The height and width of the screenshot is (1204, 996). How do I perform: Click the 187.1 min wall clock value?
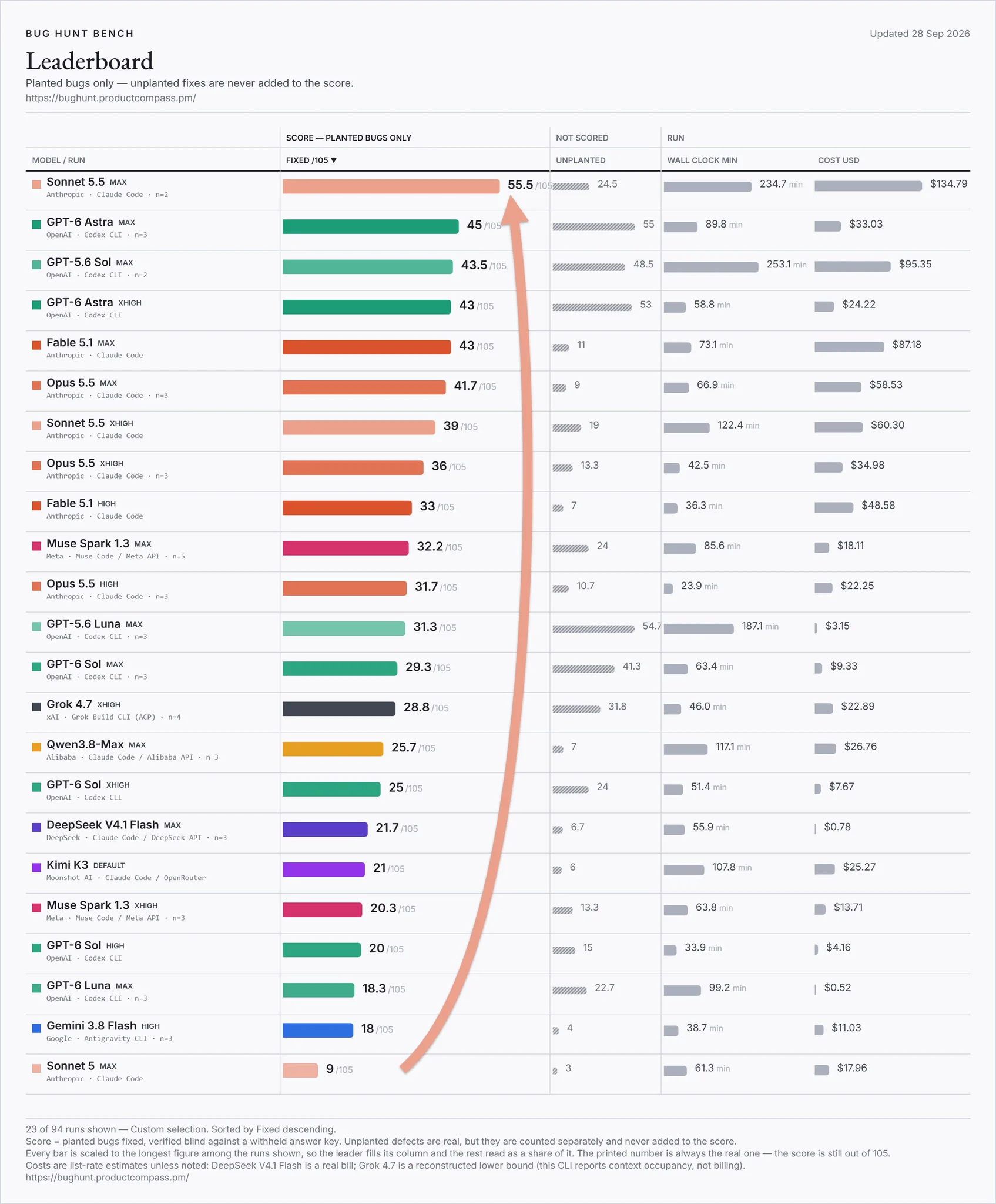[x=760, y=626]
